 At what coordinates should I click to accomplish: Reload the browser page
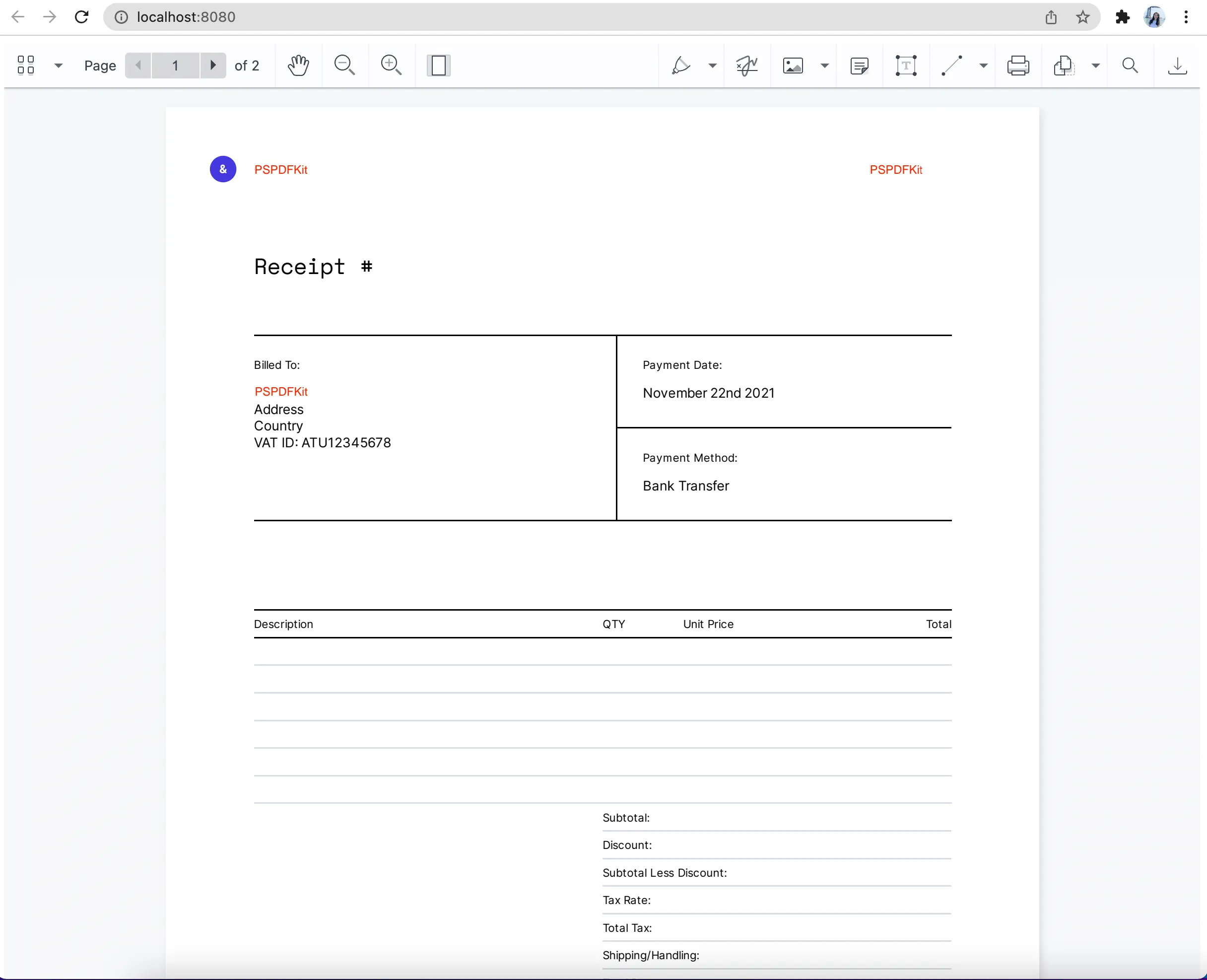82,17
